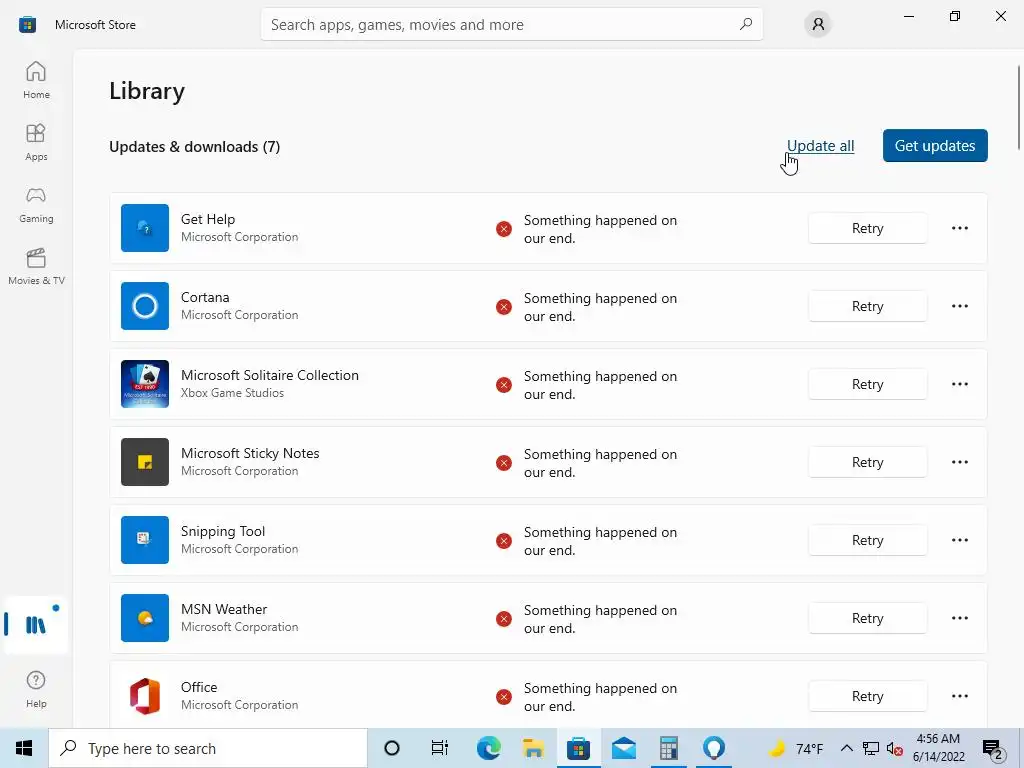Open Help from the sidebar
This screenshot has width=1024, height=768.
tap(36, 689)
